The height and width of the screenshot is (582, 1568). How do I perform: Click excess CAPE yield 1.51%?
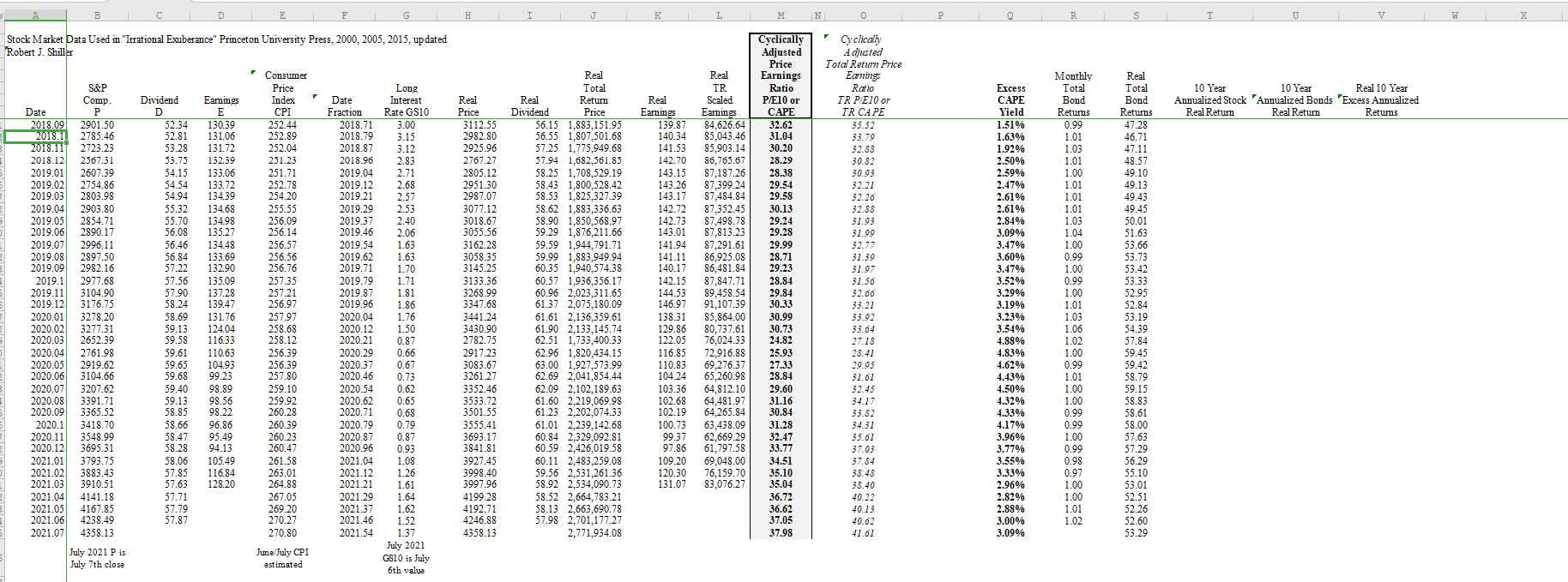click(1010, 124)
